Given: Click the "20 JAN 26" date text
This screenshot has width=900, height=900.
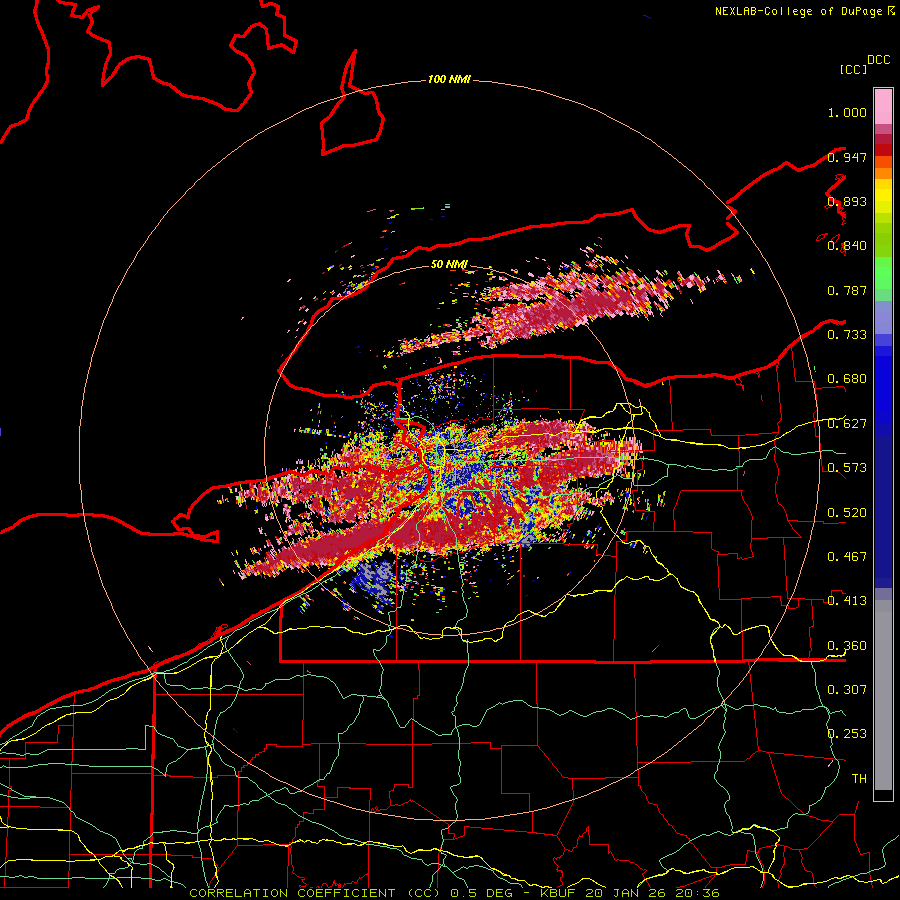Looking at the screenshot, I should [x=627, y=893].
